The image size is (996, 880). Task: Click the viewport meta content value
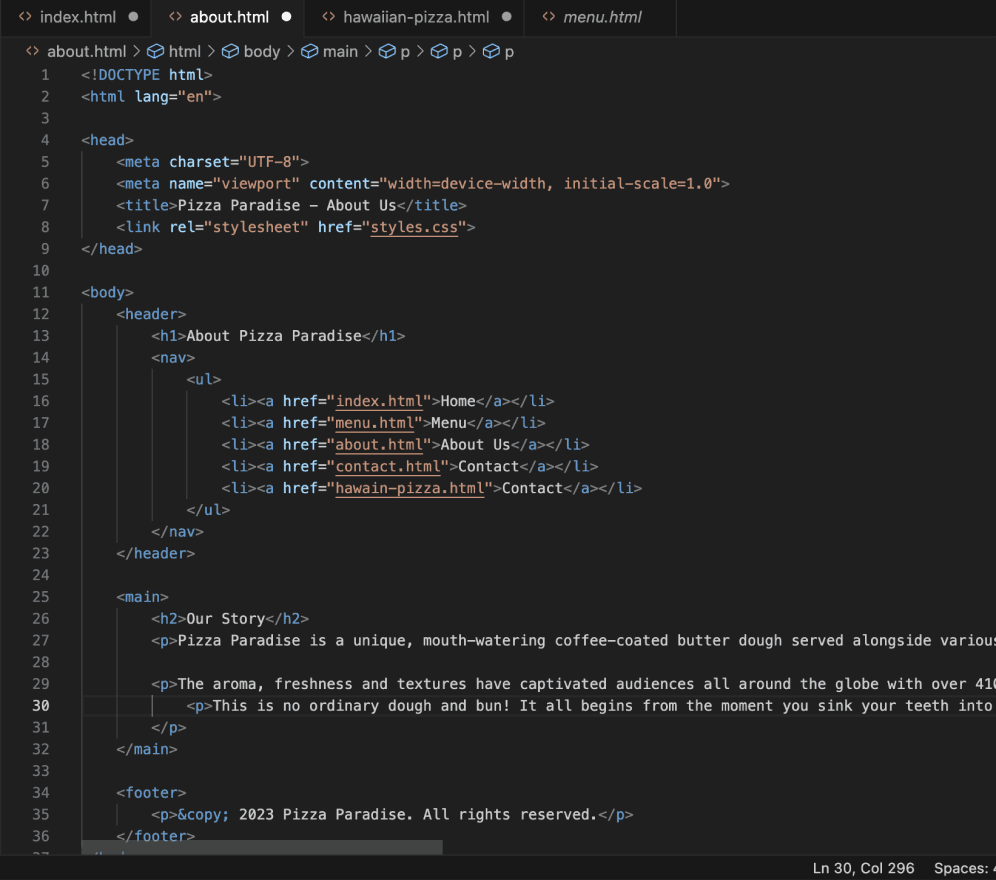coord(550,184)
